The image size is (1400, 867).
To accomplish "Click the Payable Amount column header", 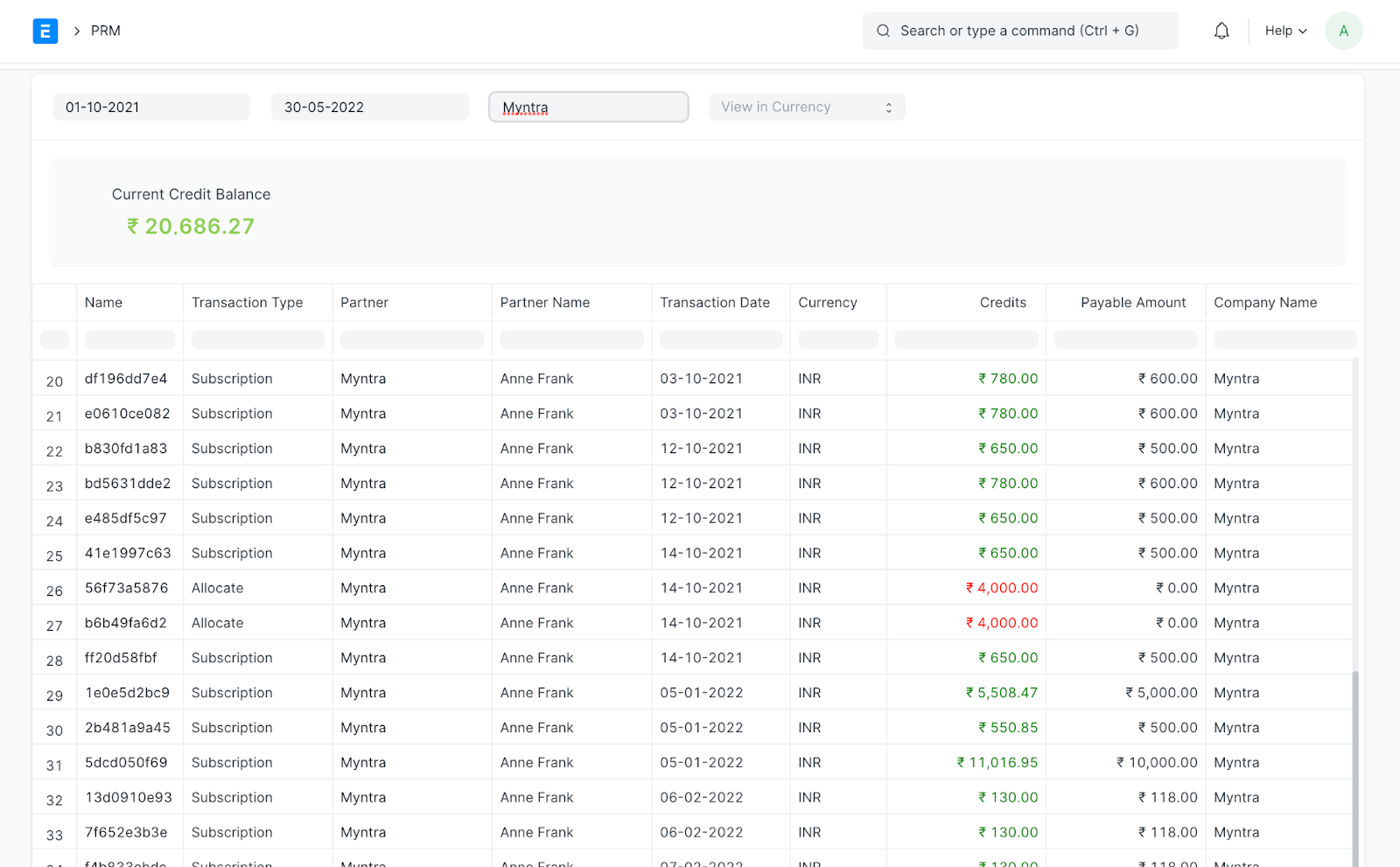I will (x=1132, y=303).
